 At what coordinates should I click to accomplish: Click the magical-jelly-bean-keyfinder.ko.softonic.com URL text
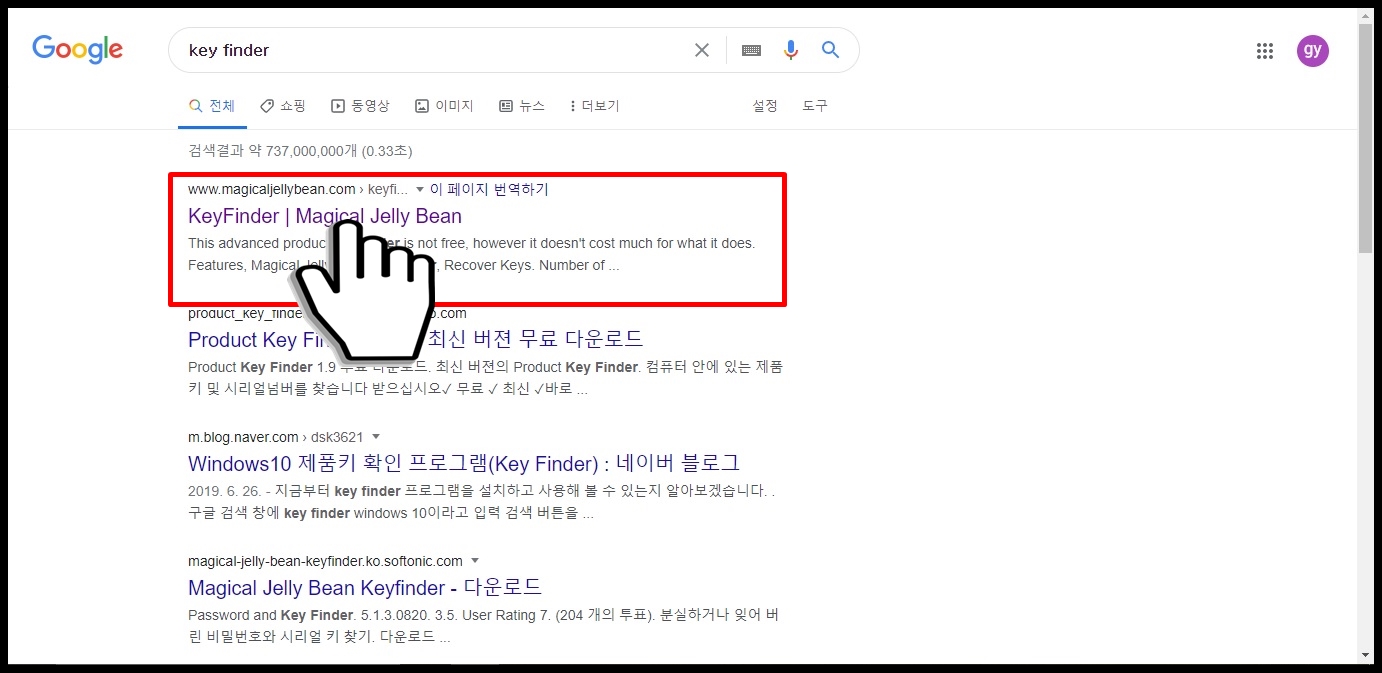[325, 561]
